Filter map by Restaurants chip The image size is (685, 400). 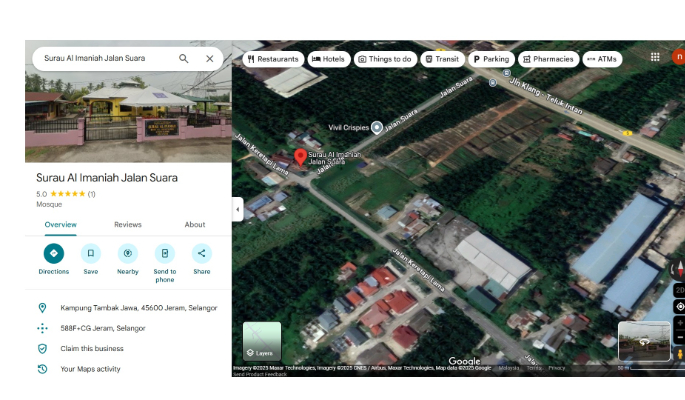(x=273, y=59)
